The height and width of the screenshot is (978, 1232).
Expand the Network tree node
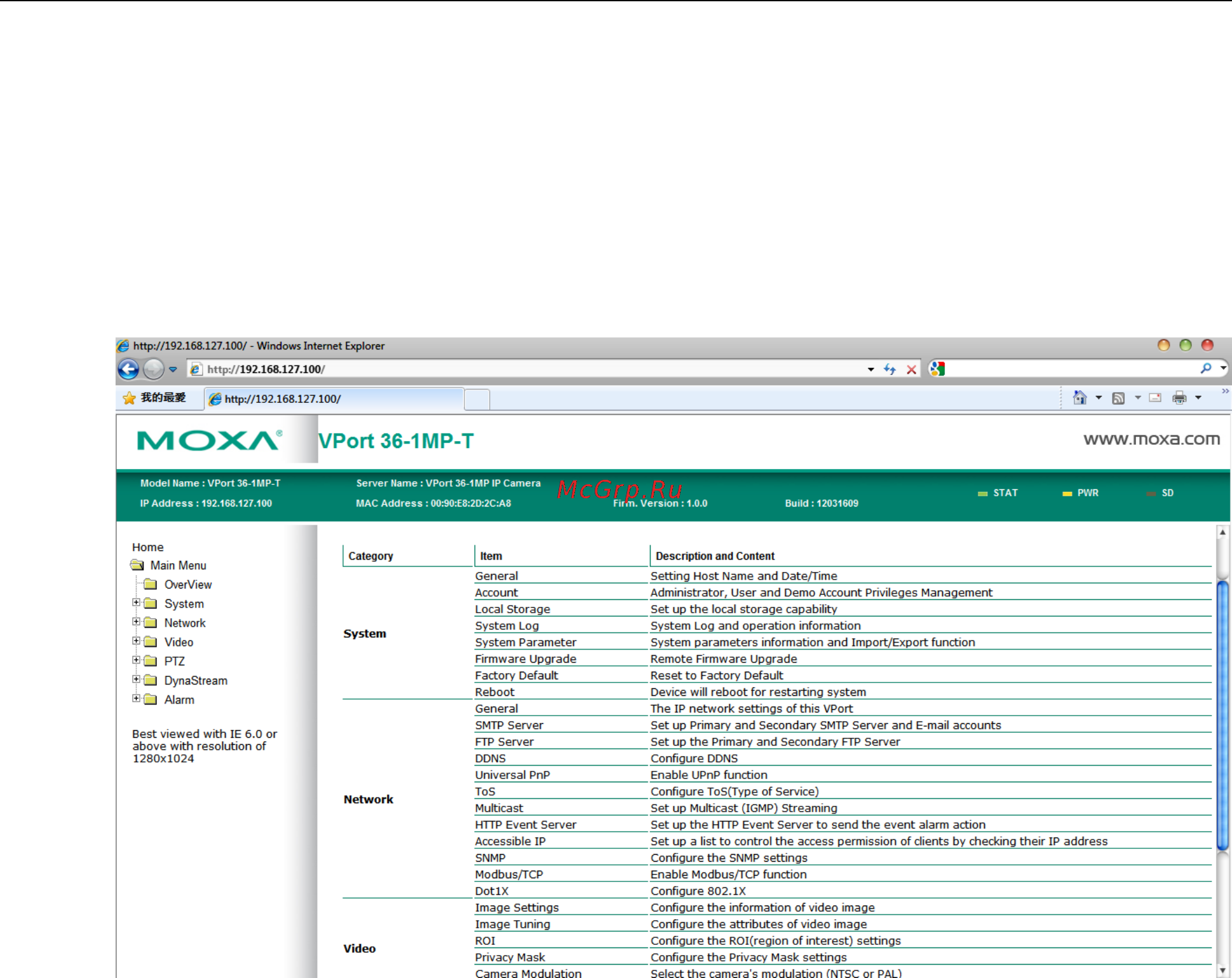[x=136, y=621]
